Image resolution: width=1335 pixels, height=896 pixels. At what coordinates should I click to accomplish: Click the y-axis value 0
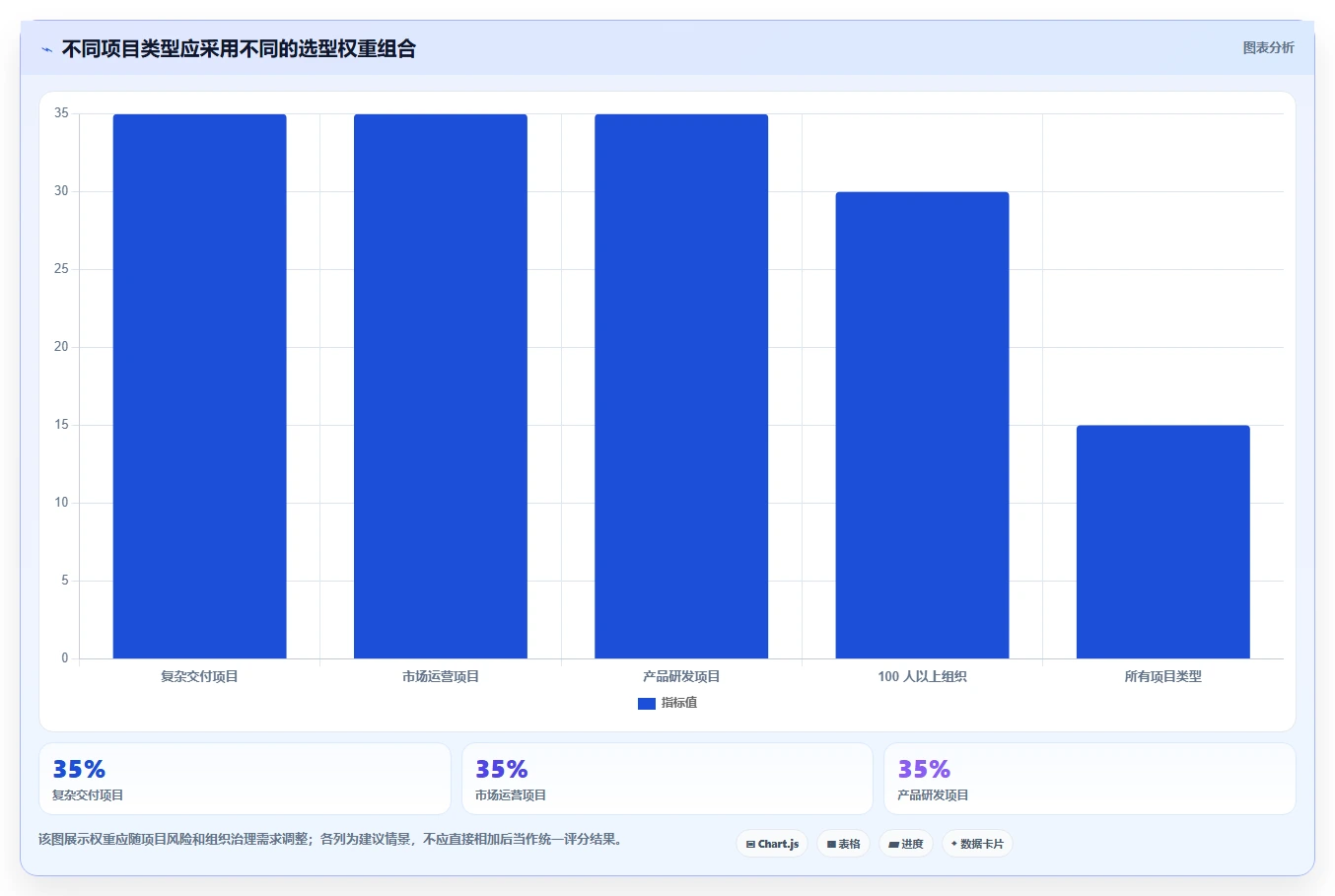pos(65,658)
